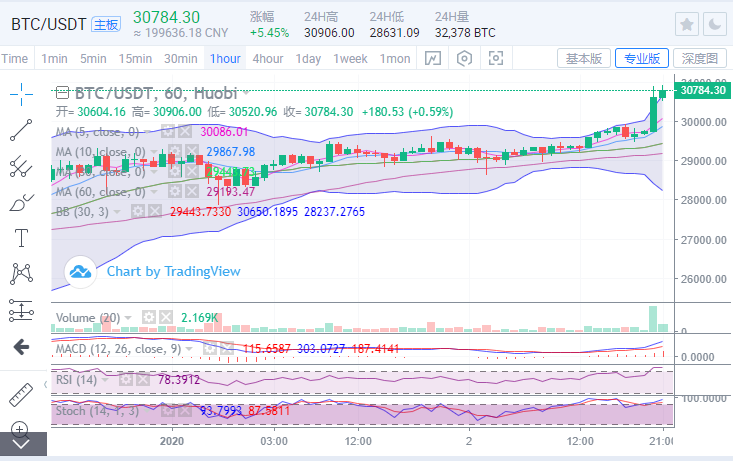The height and width of the screenshot is (461, 733).
Task: Collapse chart legend via box icon
Action: pyautogui.click(x=62, y=93)
